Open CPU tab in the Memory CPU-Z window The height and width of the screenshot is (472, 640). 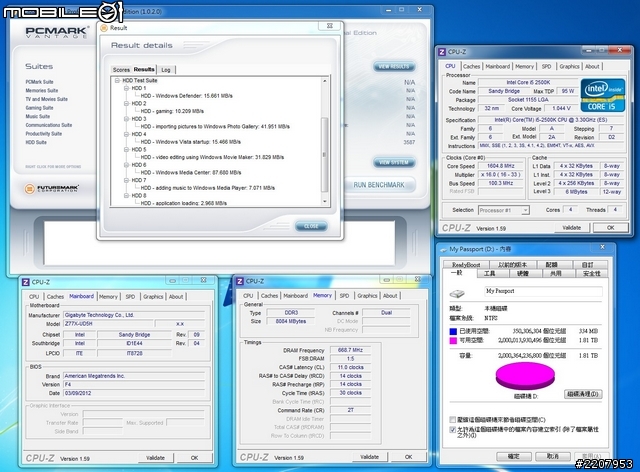coord(248,296)
